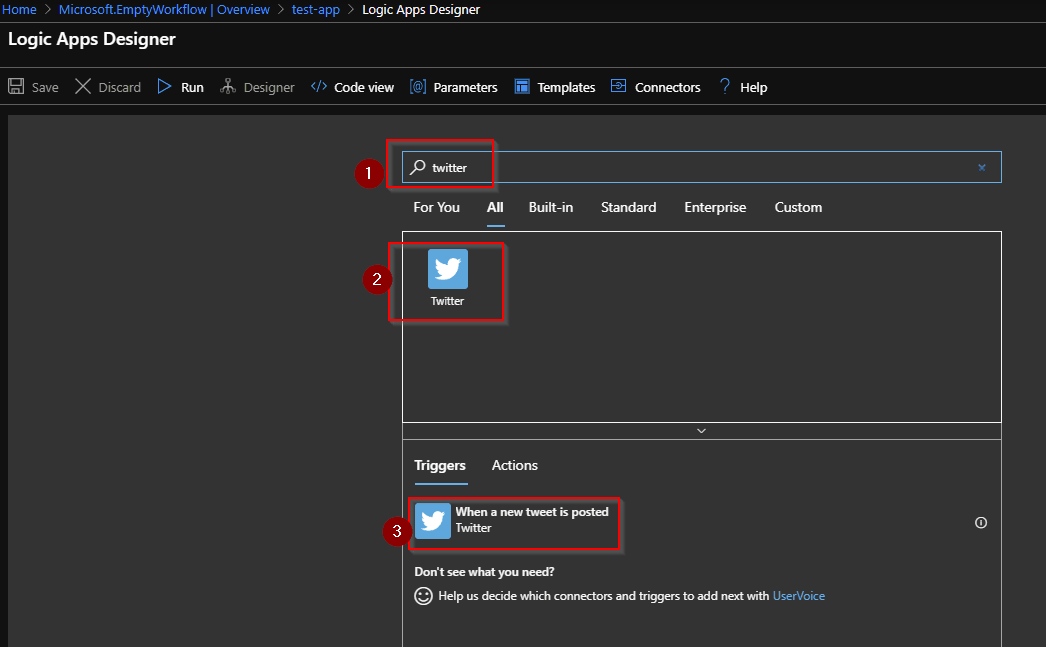Click the Run play icon
Screen dimensions: 1046x647
coord(164,87)
